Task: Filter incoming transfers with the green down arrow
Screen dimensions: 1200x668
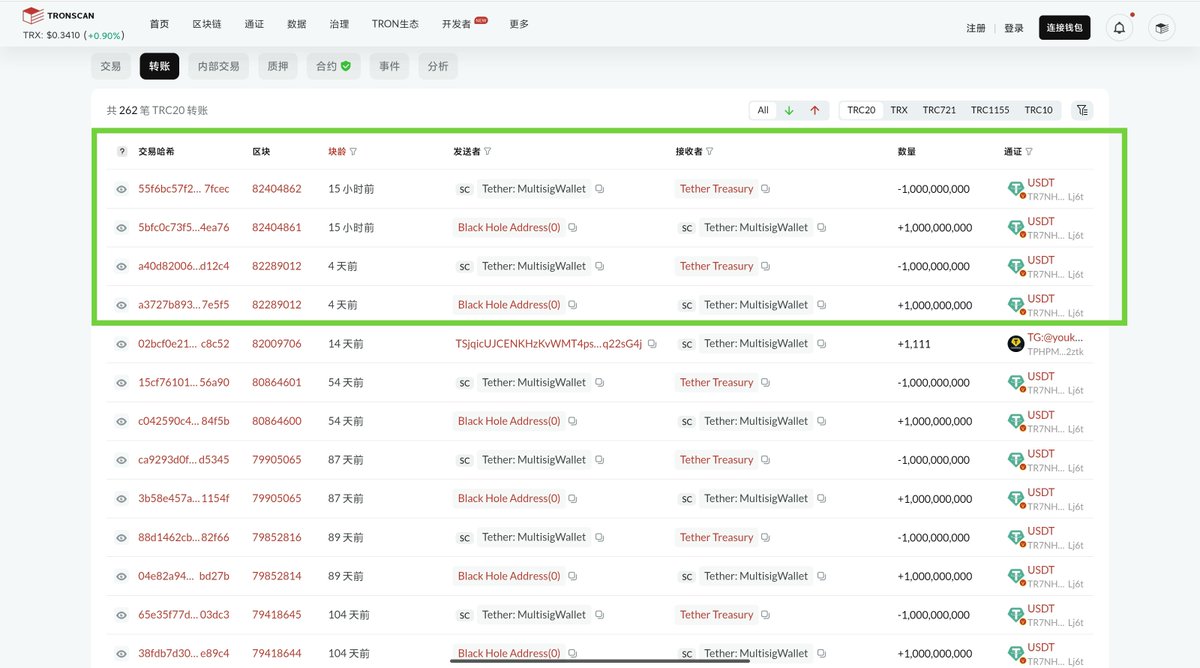Action: pos(789,110)
